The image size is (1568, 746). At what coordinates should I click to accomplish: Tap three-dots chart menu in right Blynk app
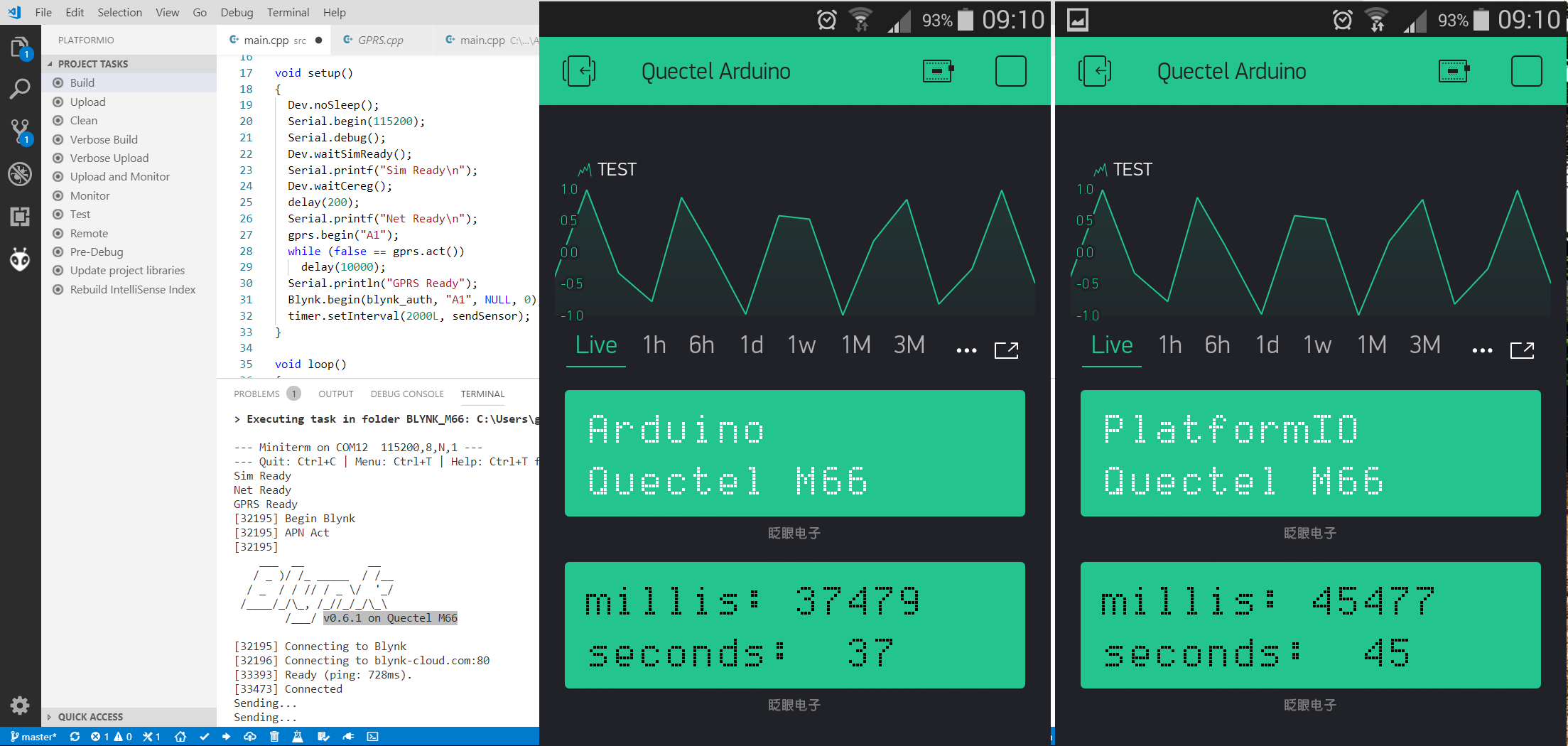[x=1482, y=350]
